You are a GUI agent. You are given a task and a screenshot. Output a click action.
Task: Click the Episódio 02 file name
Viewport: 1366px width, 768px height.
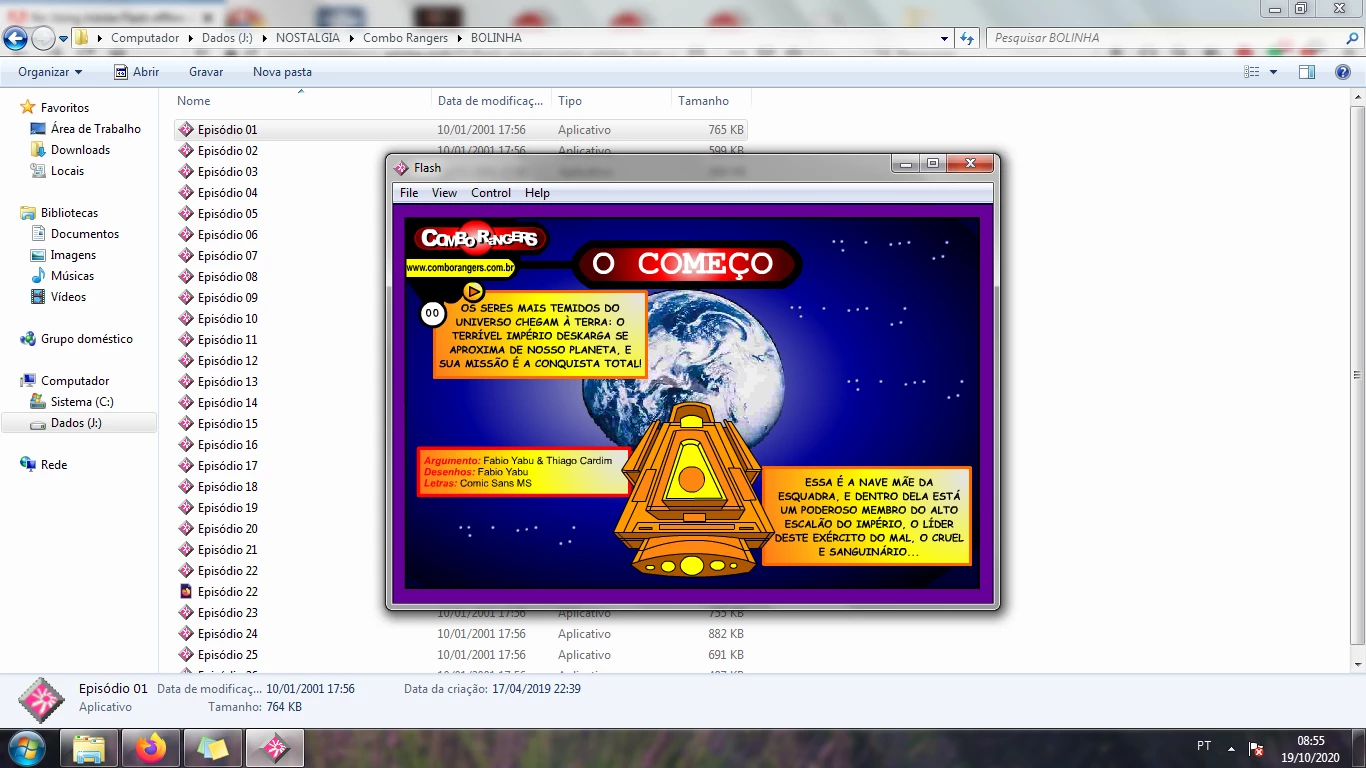pos(228,151)
